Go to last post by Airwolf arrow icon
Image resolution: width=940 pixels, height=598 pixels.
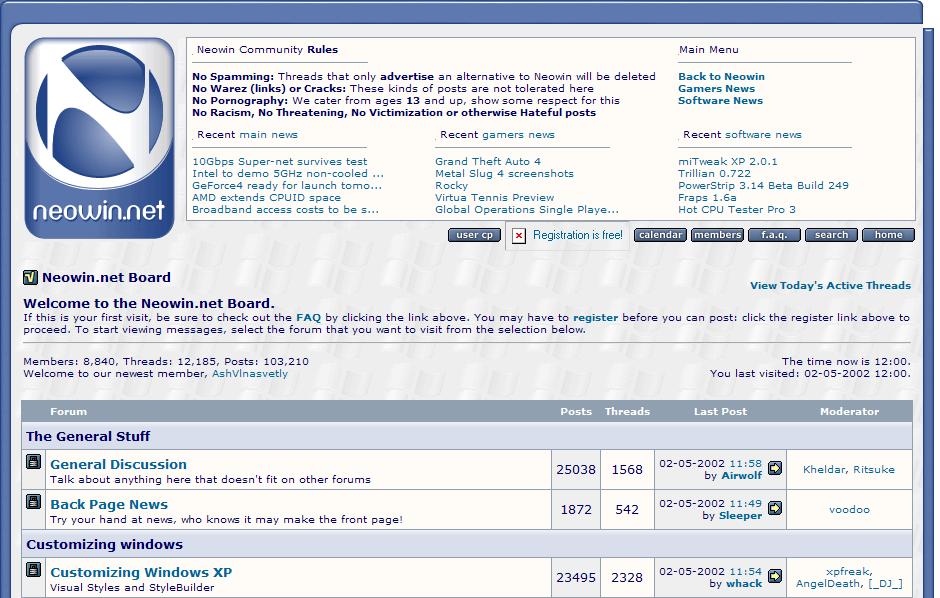click(x=775, y=468)
